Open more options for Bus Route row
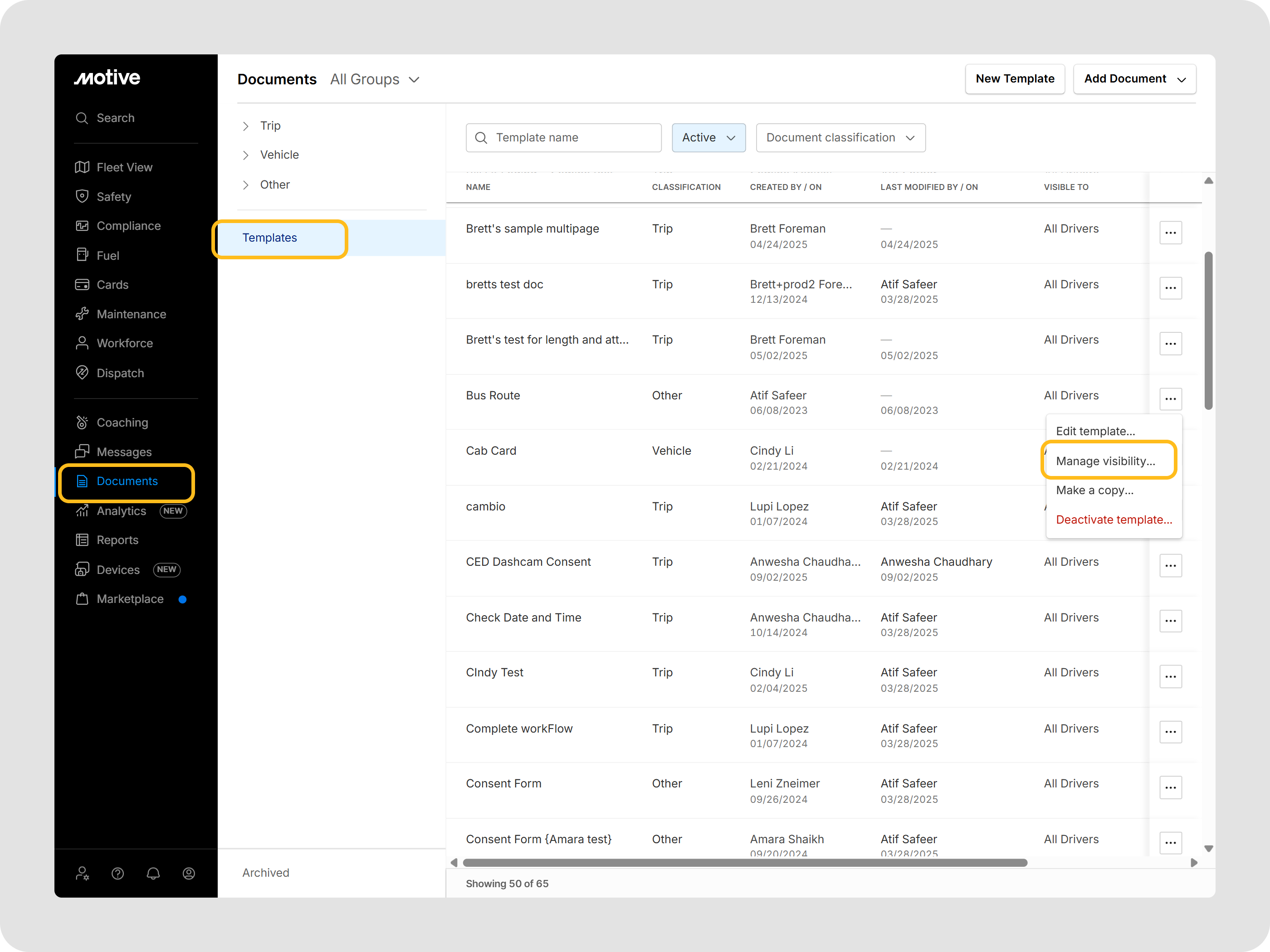Image resolution: width=1270 pixels, height=952 pixels. coord(1170,398)
